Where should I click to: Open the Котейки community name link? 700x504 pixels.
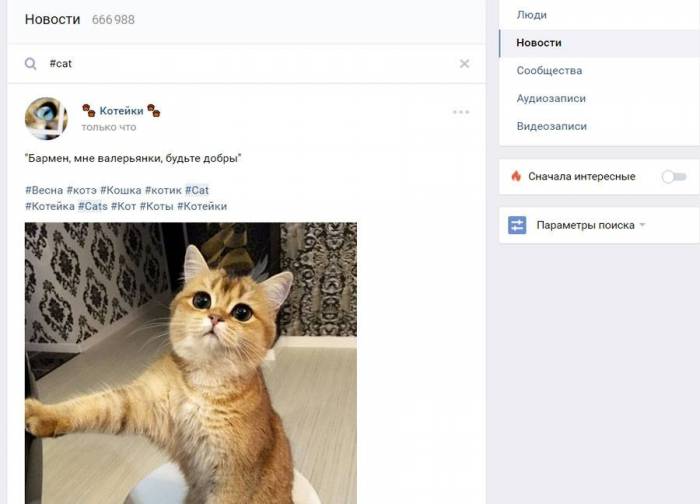tap(121, 111)
